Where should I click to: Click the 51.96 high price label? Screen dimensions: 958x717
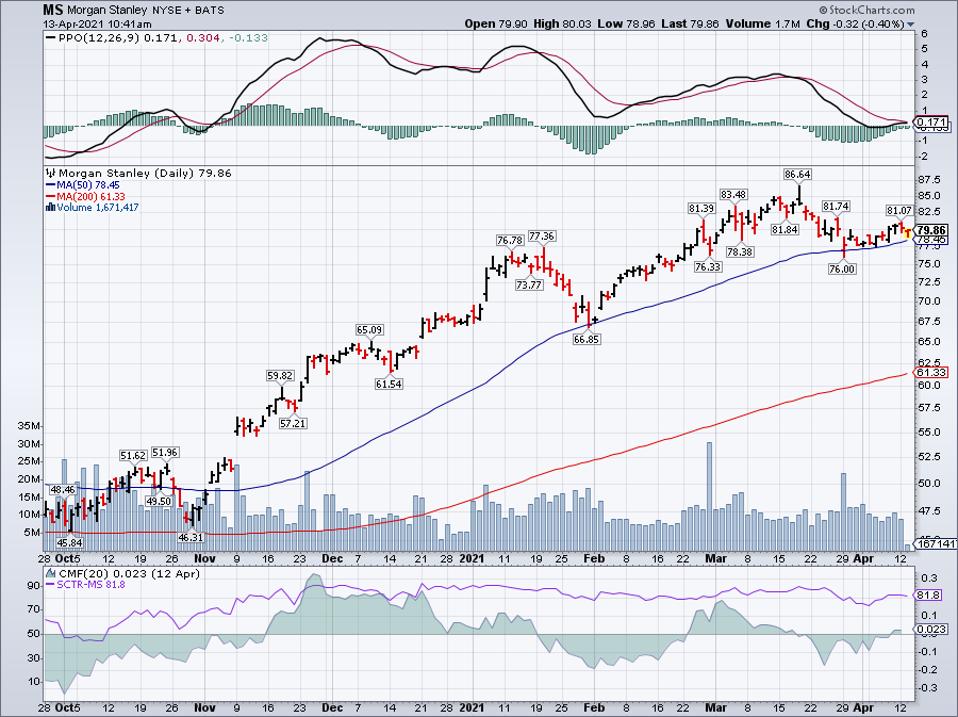(x=165, y=453)
